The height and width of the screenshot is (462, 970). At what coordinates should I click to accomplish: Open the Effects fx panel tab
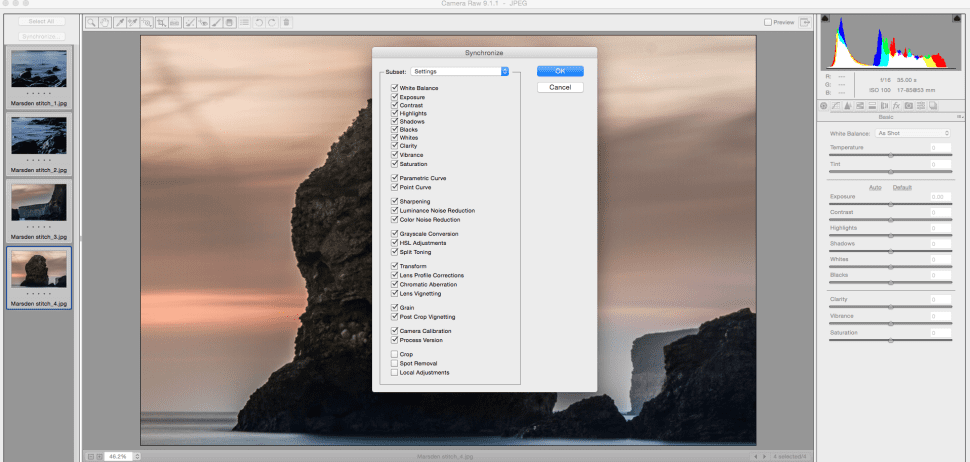click(x=896, y=106)
